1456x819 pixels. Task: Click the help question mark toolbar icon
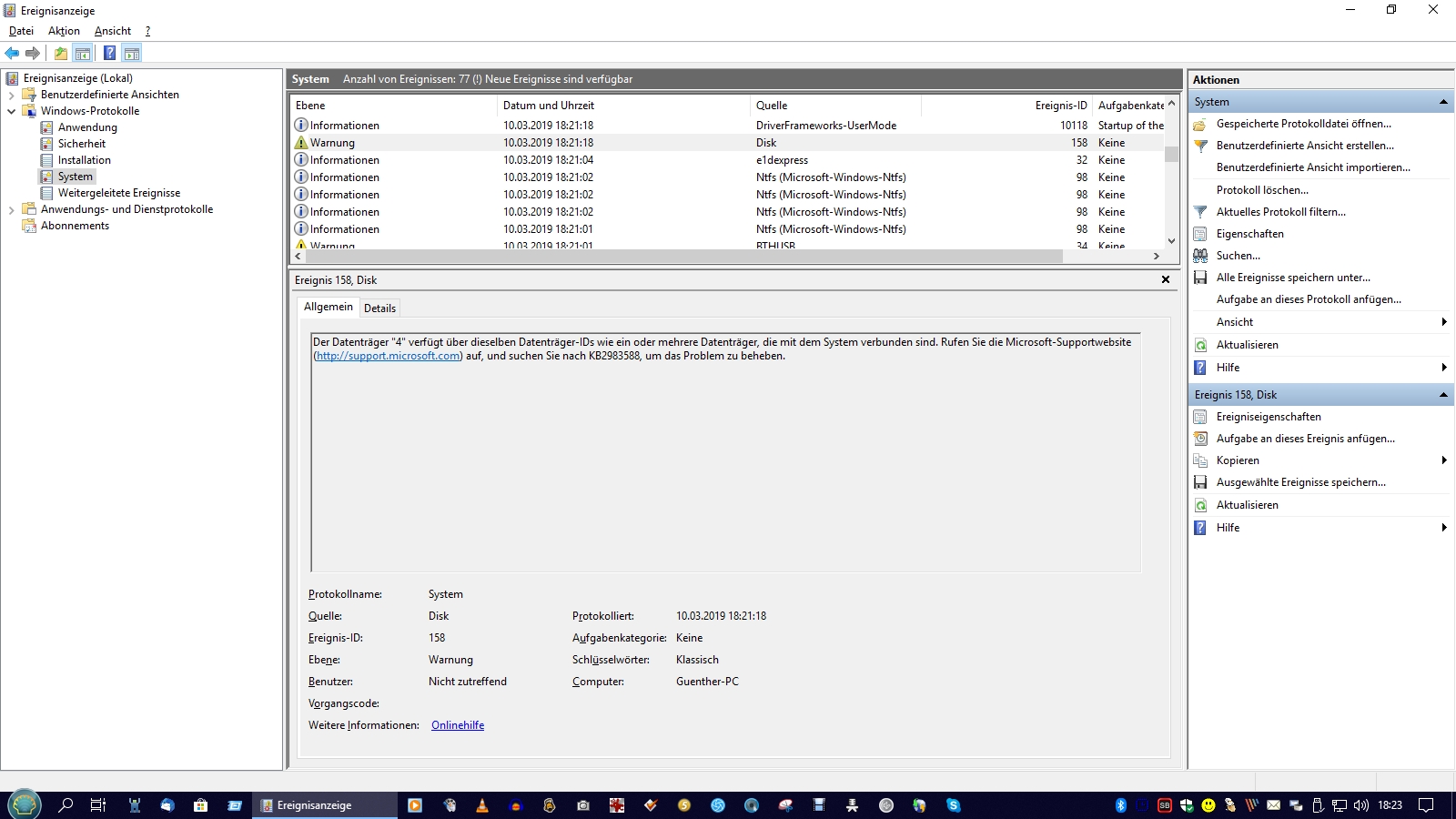[x=109, y=53]
